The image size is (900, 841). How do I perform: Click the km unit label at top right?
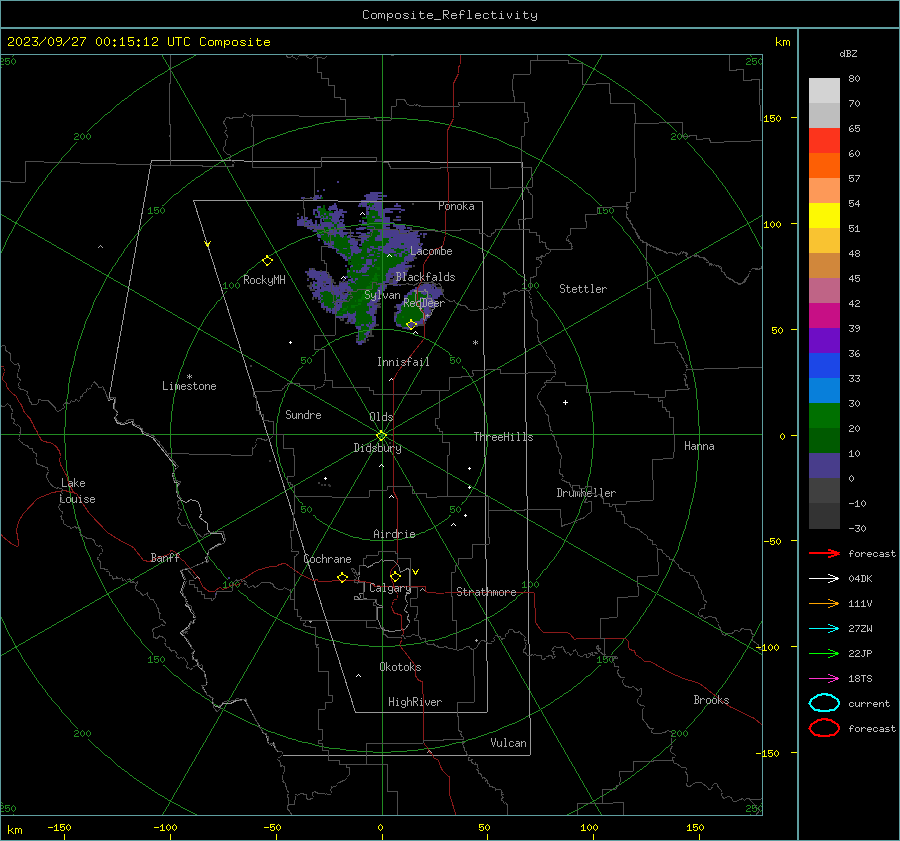coord(782,42)
